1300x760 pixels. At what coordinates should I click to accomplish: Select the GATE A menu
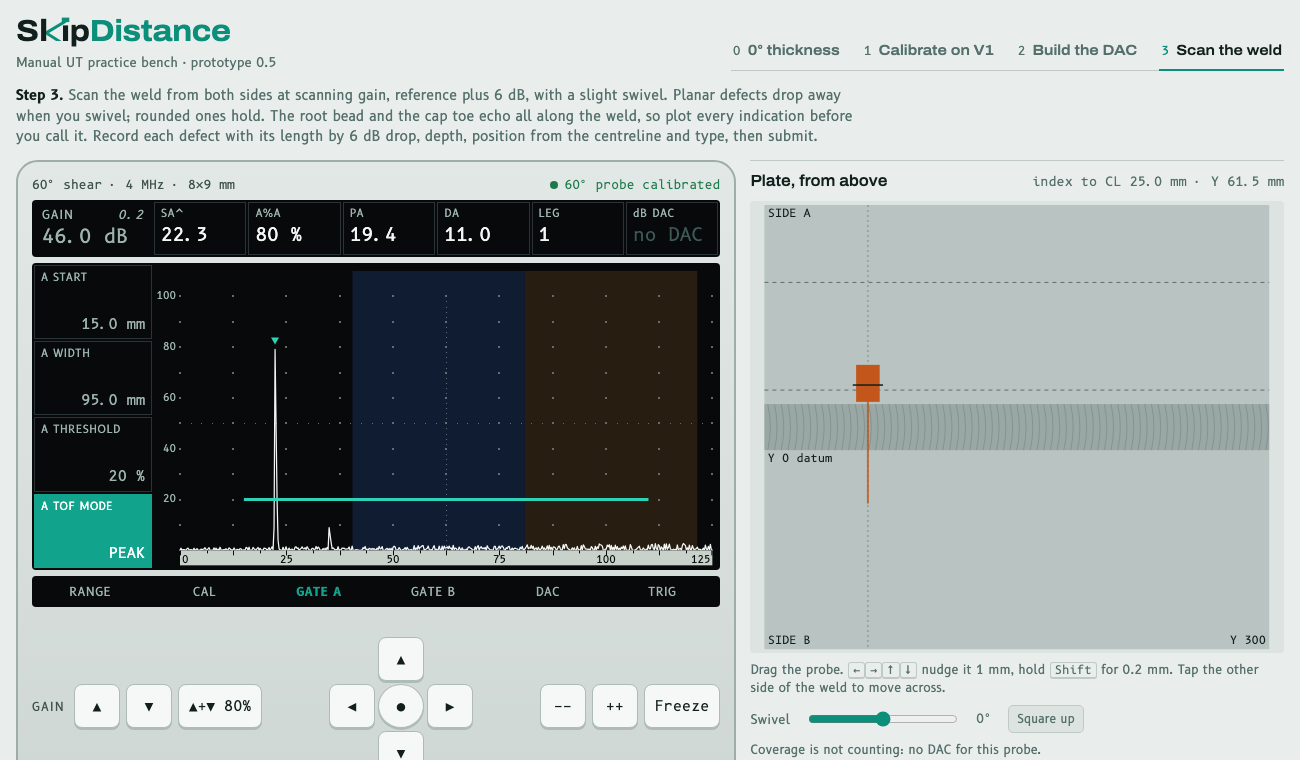[x=319, y=592]
